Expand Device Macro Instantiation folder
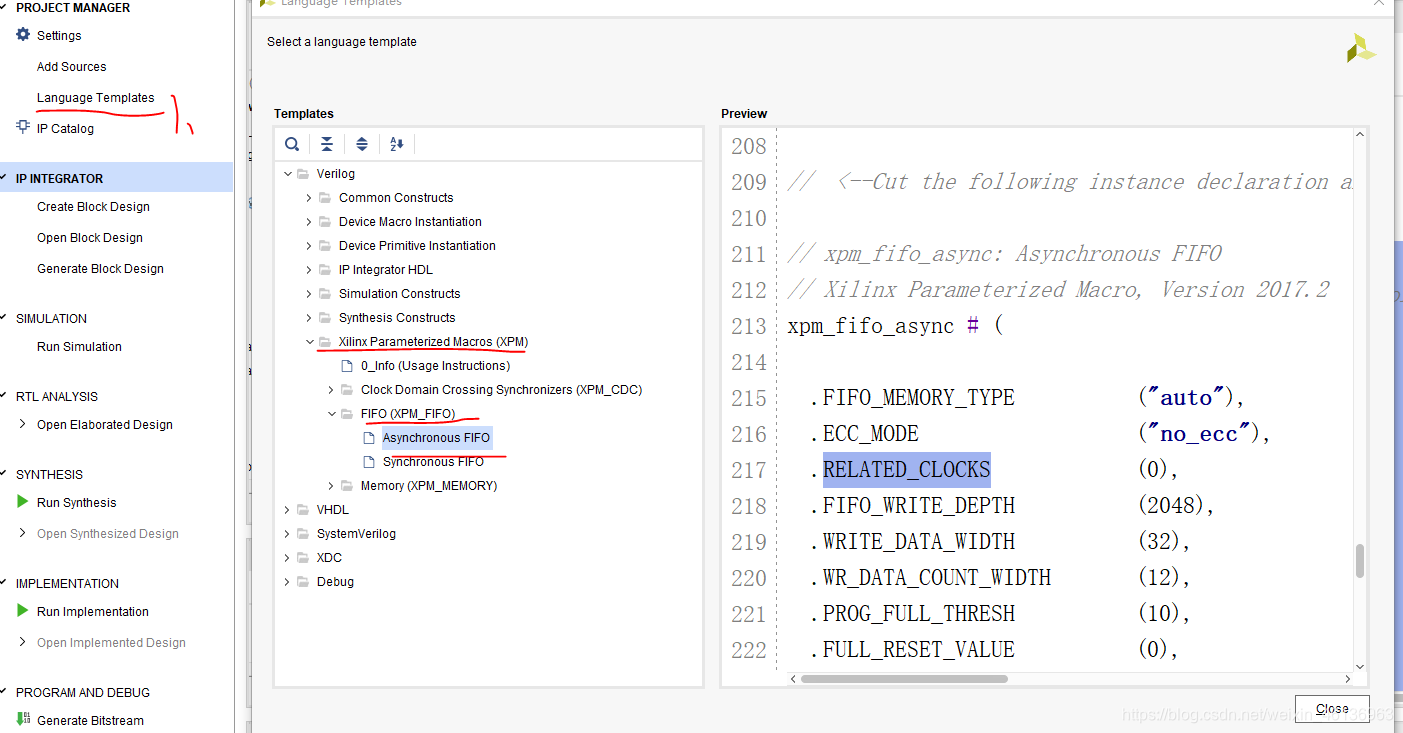The width and height of the screenshot is (1403, 733). pos(309,222)
